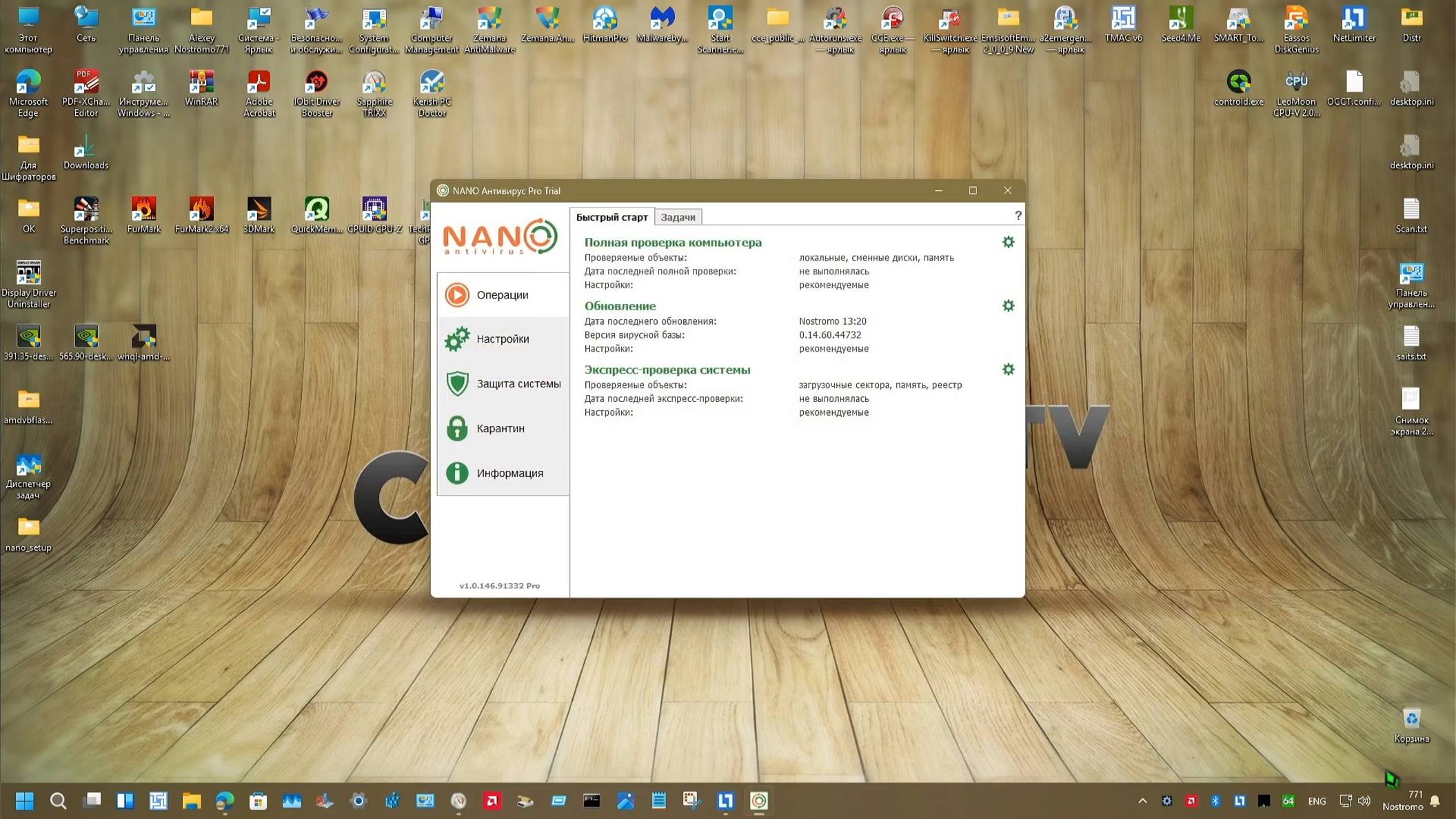Click the Операции play icon
1456x819 pixels.
[x=457, y=295]
